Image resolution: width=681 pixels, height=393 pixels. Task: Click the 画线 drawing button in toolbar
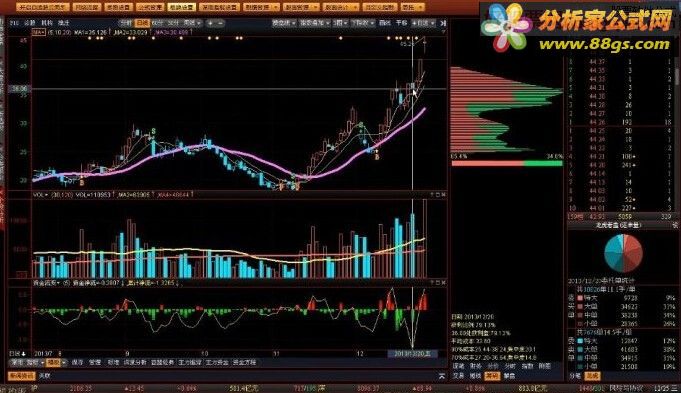pos(384,23)
